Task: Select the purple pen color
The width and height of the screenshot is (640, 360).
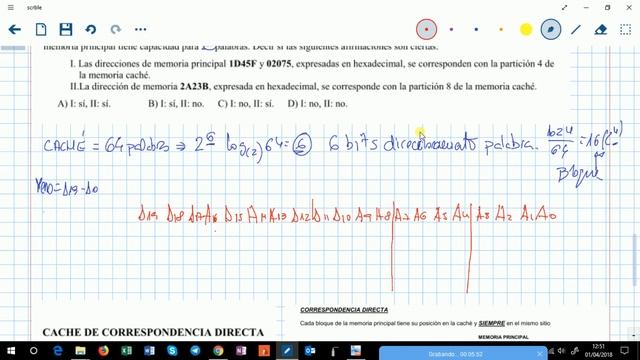Action: [451, 29]
